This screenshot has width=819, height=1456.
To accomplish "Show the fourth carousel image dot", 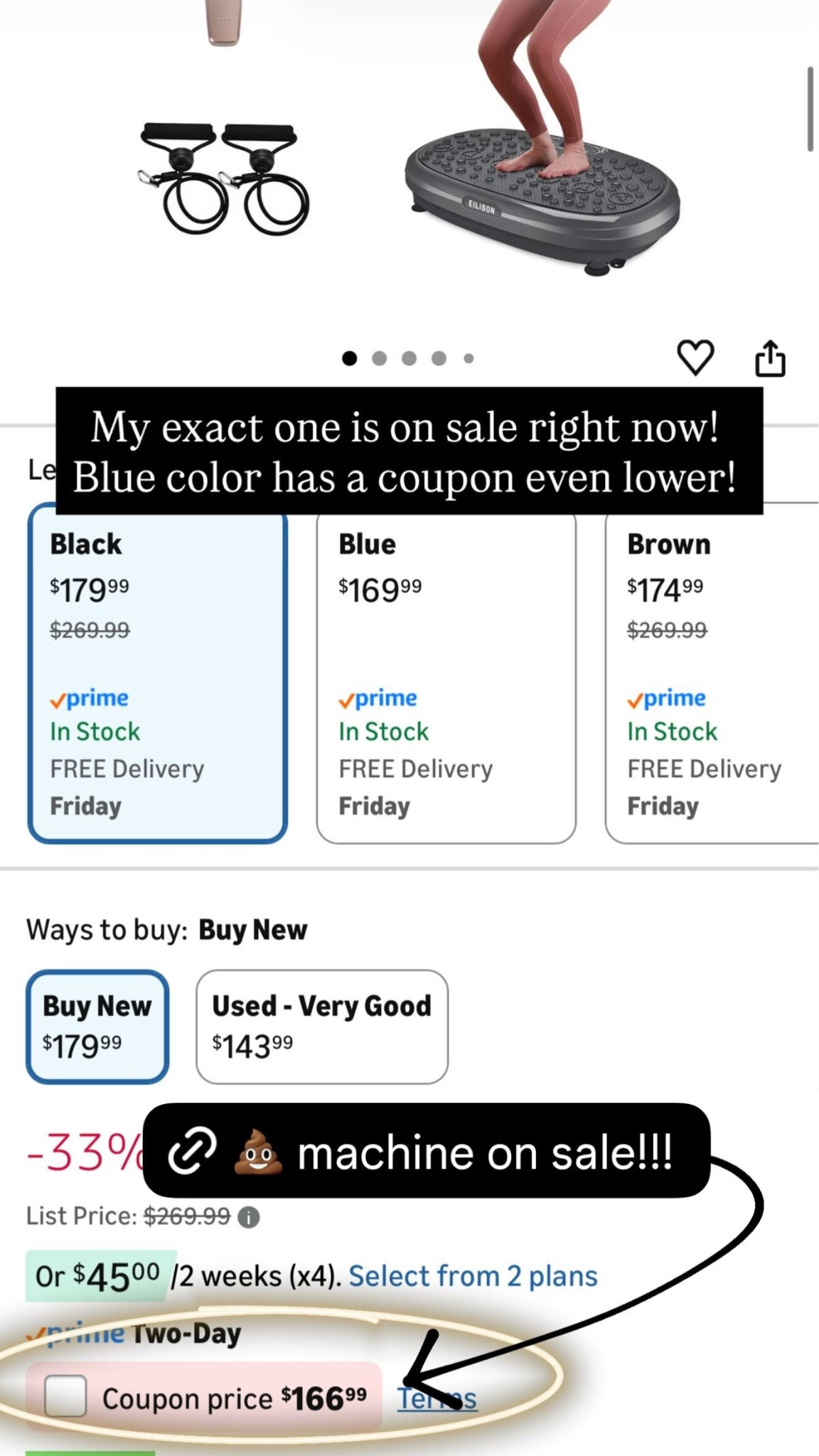I will 439,358.
